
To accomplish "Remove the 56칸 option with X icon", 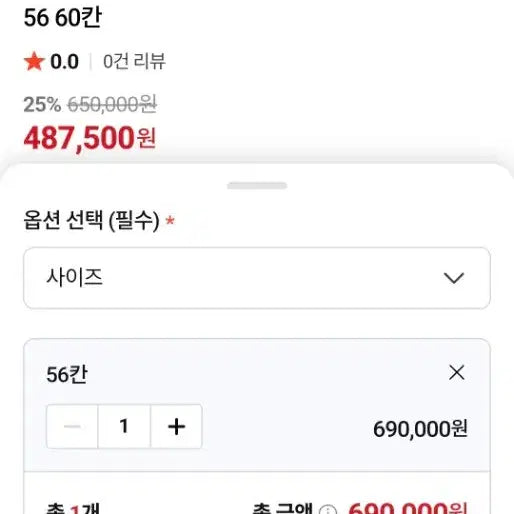I will (x=457, y=372).
